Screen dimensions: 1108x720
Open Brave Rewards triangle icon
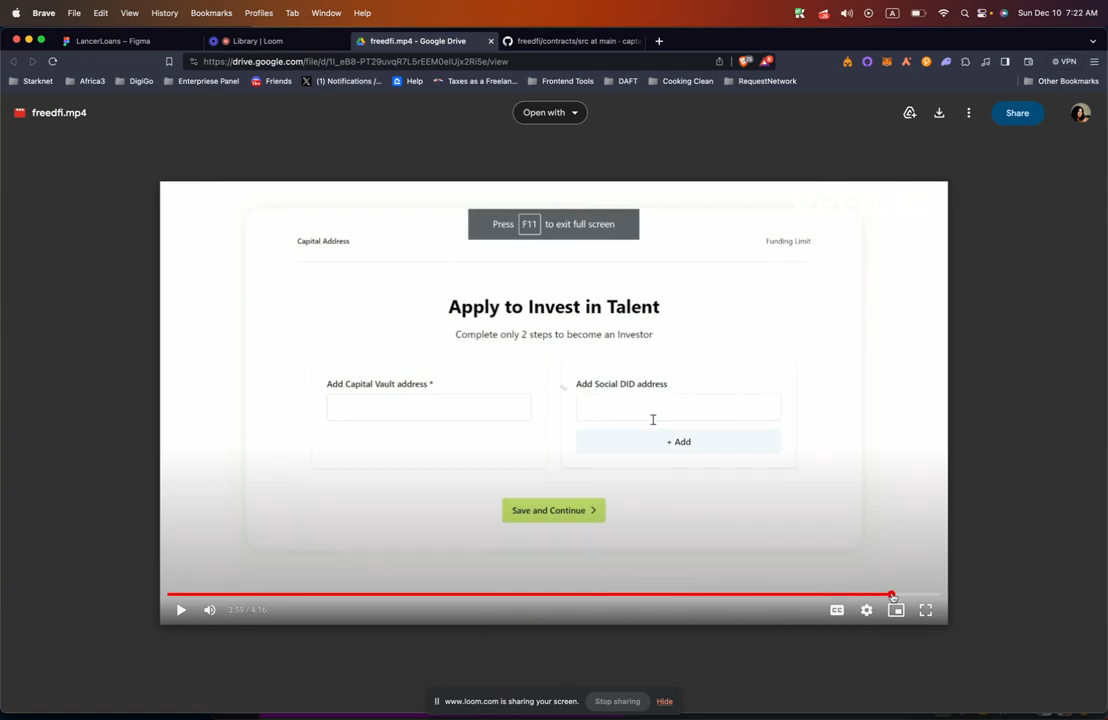point(766,61)
